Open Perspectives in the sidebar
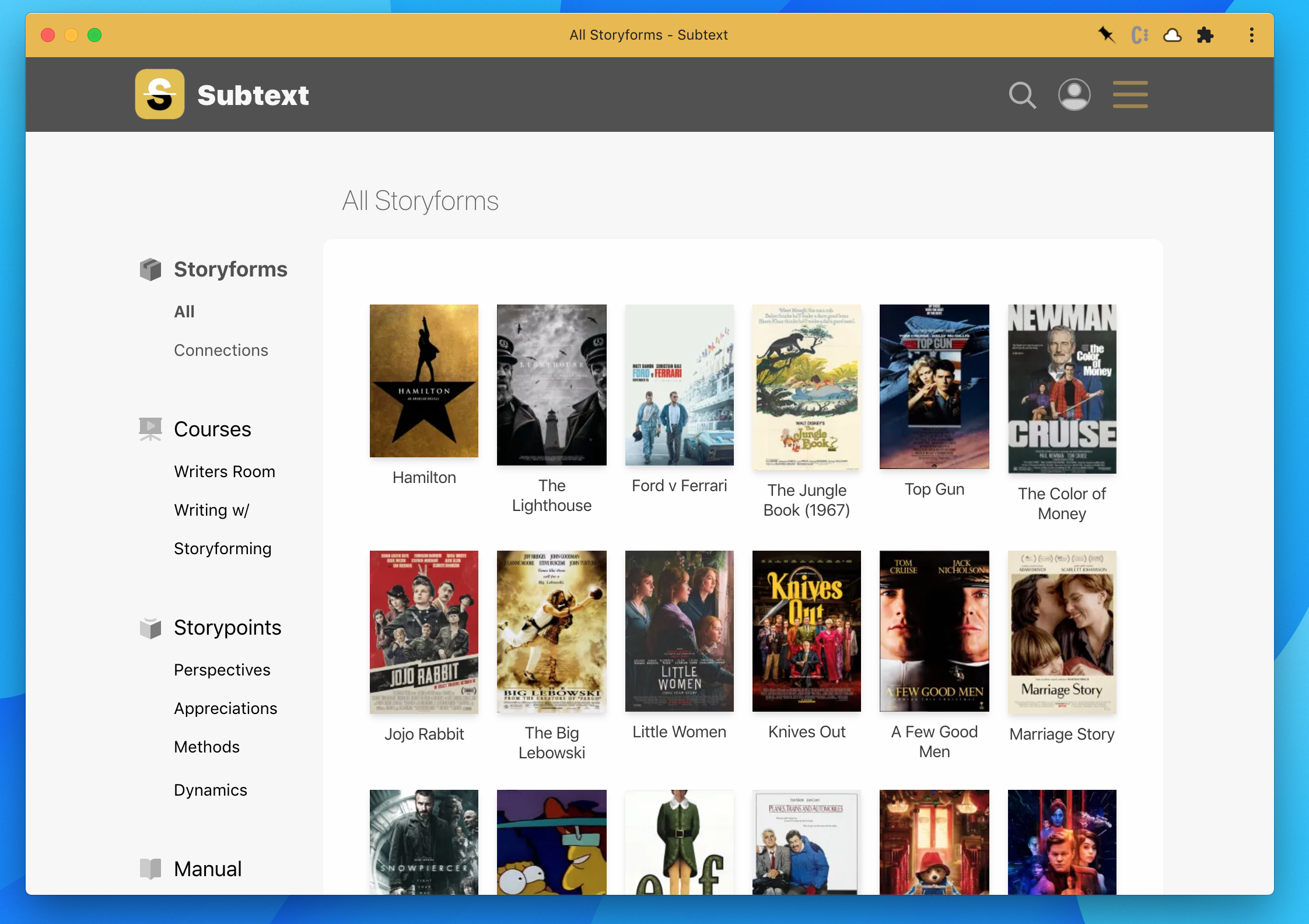Image resolution: width=1309 pixels, height=924 pixels. point(222,670)
